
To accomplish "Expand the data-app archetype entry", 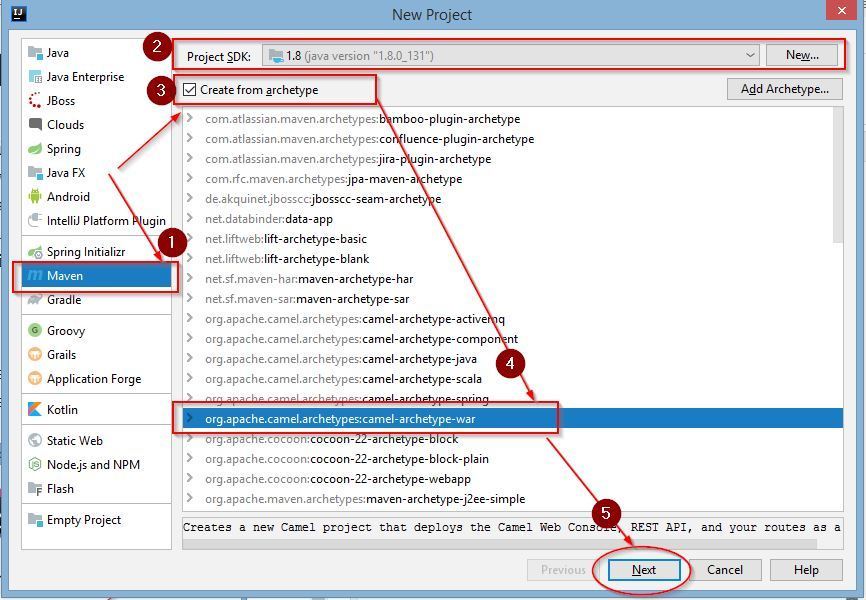I will 189,218.
